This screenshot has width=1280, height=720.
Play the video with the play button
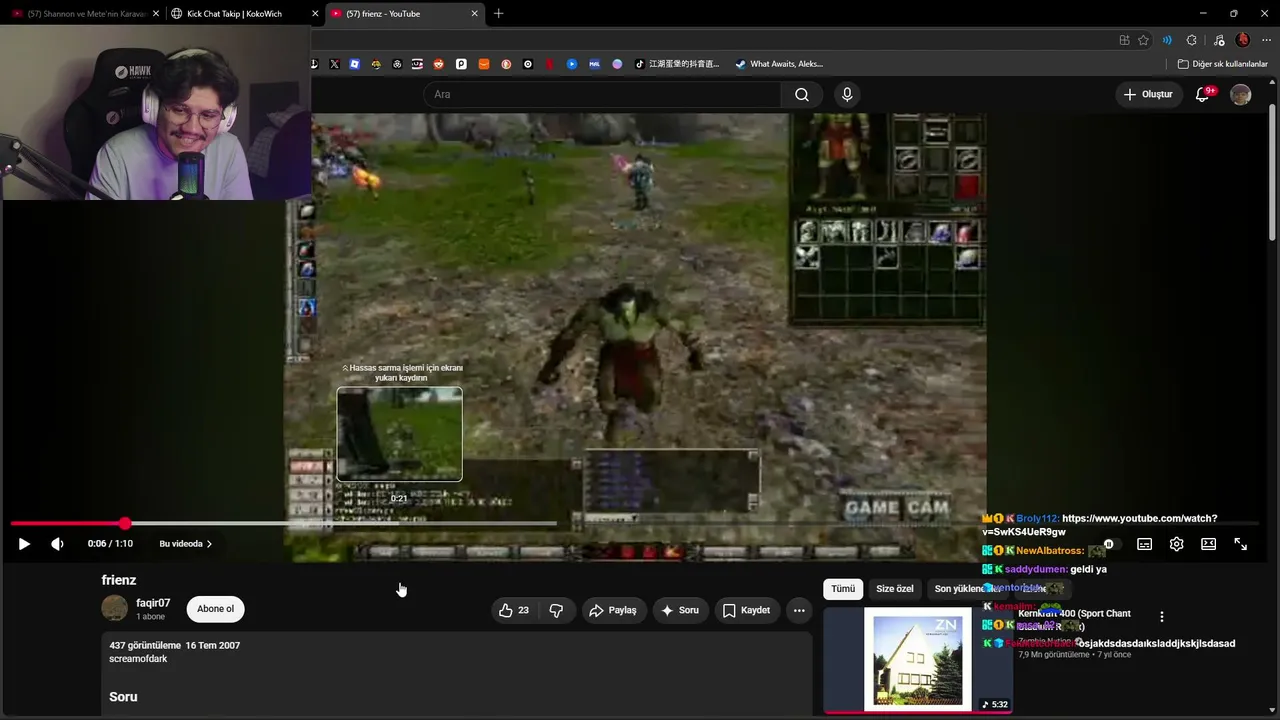coord(24,544)
